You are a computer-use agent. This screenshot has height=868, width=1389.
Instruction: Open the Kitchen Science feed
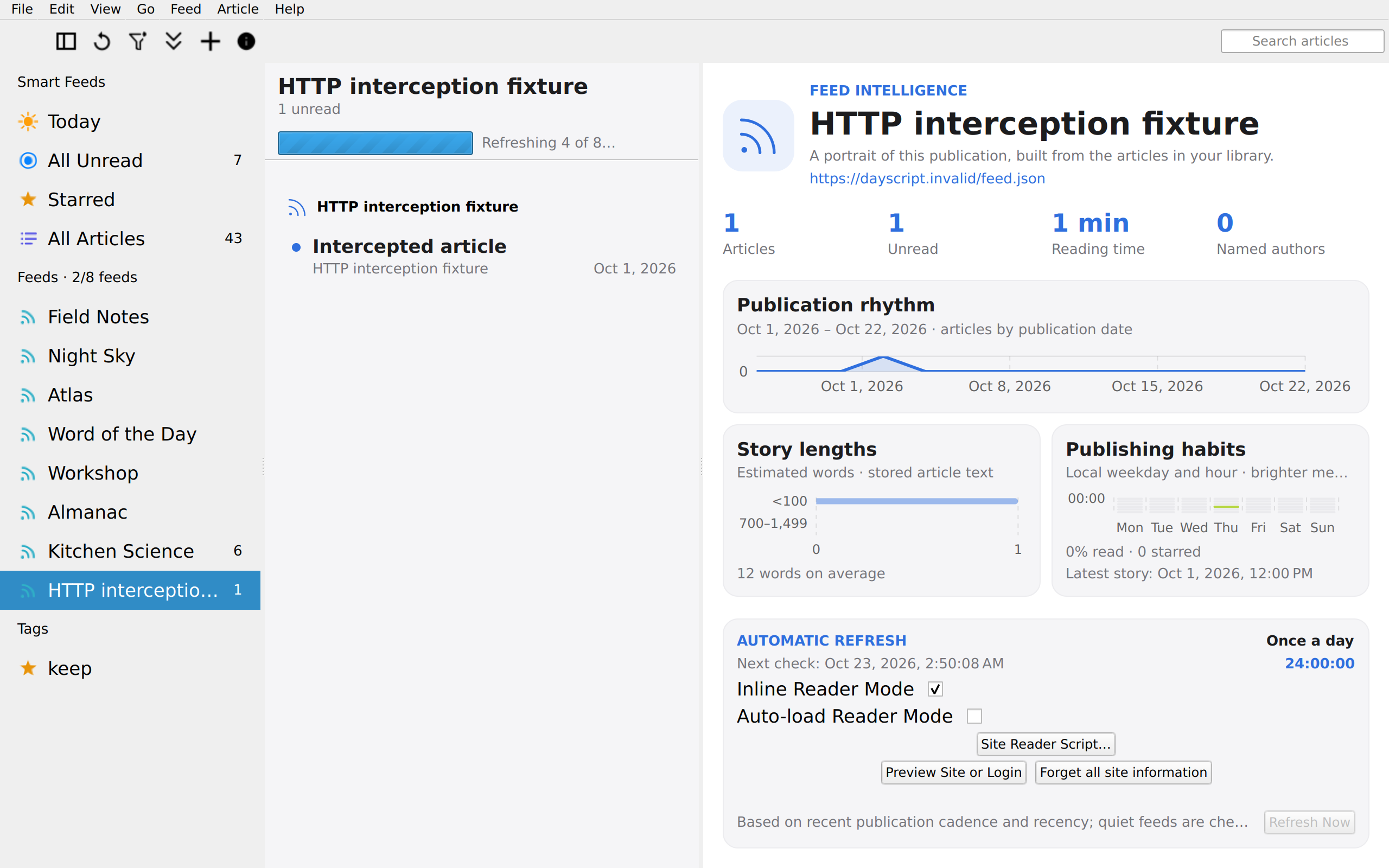pos(130,551)
